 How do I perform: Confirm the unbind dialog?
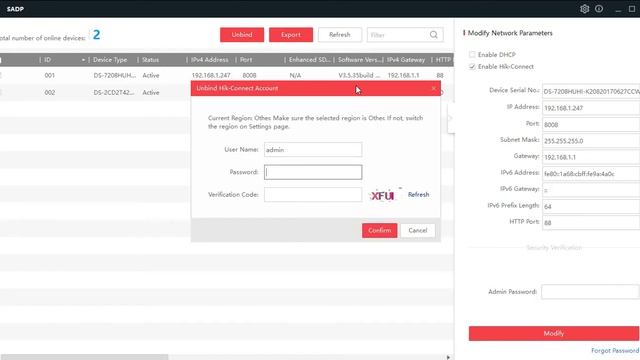(380, 230)
